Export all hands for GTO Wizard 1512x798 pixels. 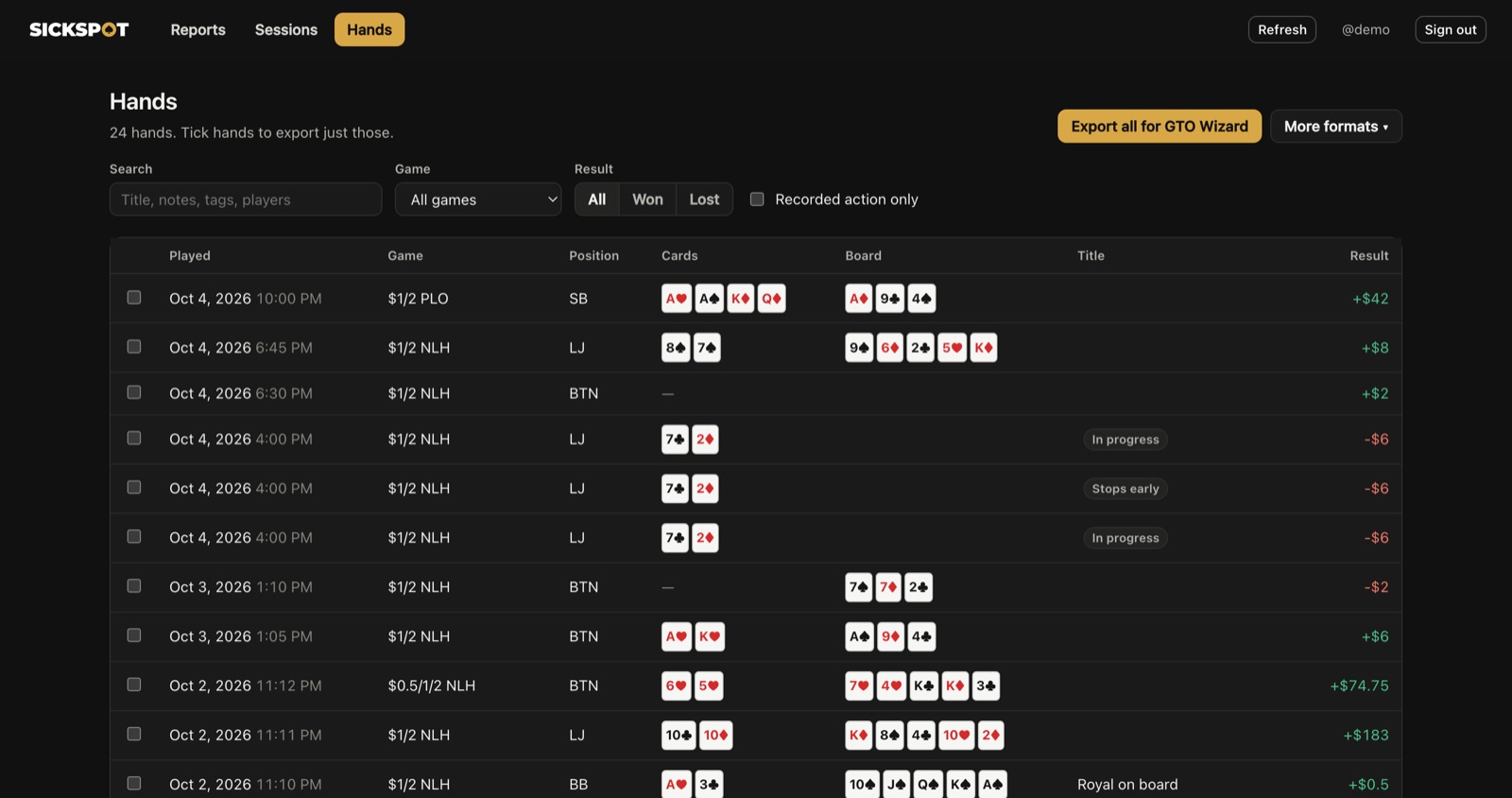1160,126
